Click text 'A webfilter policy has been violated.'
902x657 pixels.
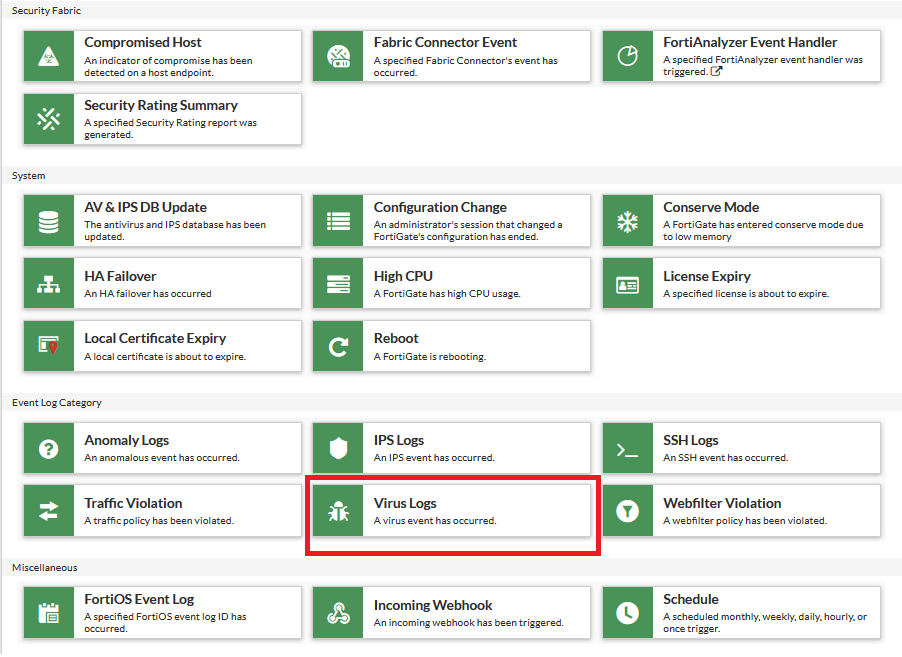point(745,521)
